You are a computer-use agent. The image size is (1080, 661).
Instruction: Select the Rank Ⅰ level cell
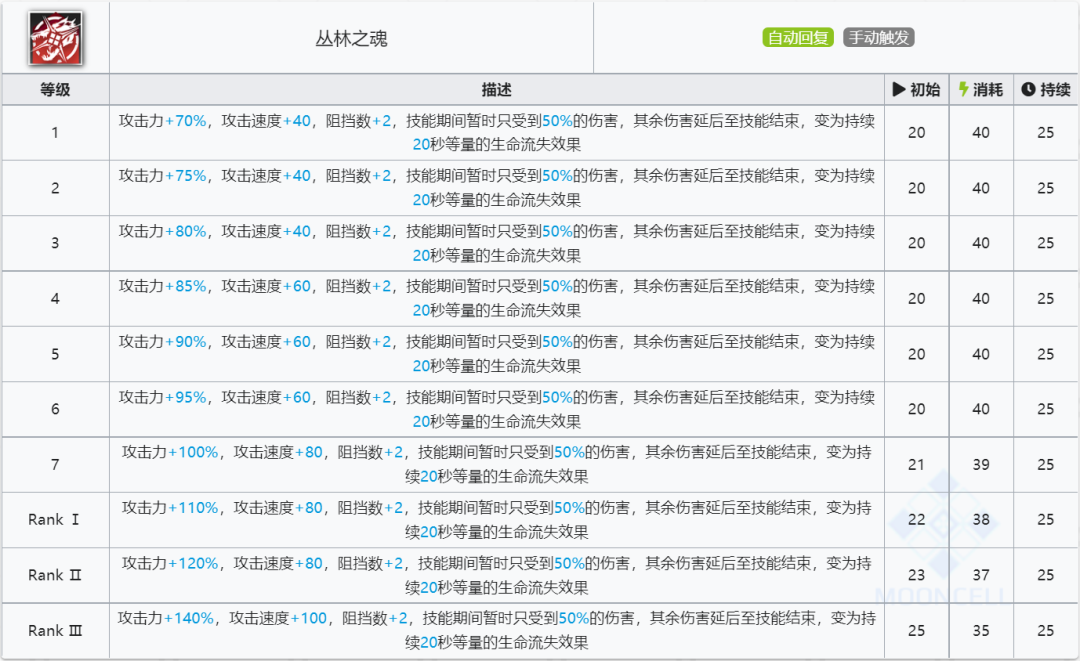click(x=55, y=519)
